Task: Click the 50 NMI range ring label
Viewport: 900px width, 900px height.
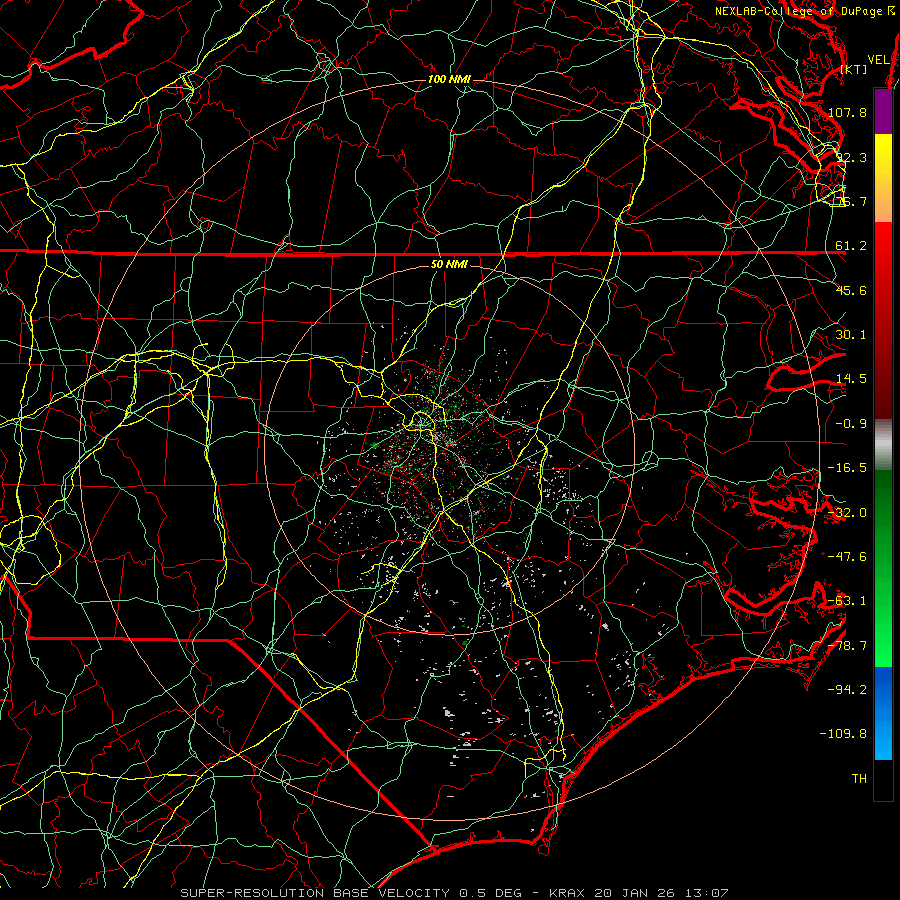Action: point(449,264)
